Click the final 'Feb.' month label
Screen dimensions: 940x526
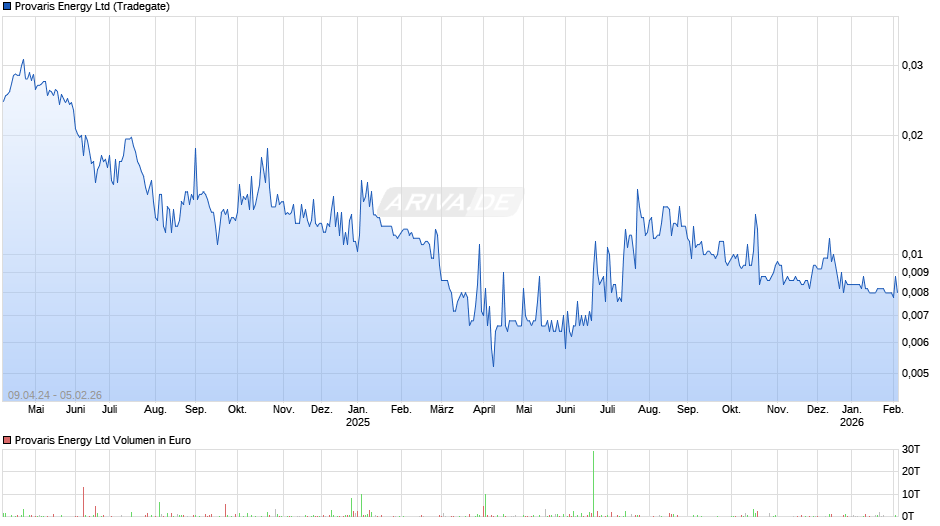tap(893, 410)
